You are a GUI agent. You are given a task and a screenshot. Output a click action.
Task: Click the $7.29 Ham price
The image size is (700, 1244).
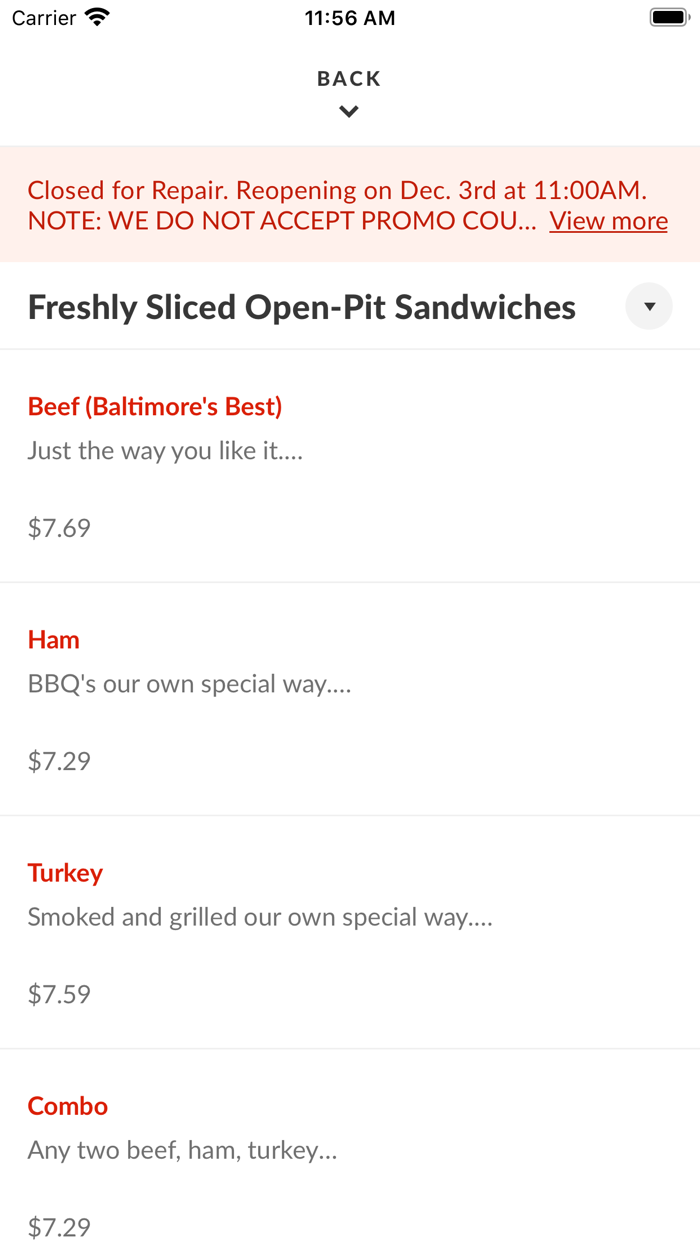pyautogui.click(x=58, y=761)
